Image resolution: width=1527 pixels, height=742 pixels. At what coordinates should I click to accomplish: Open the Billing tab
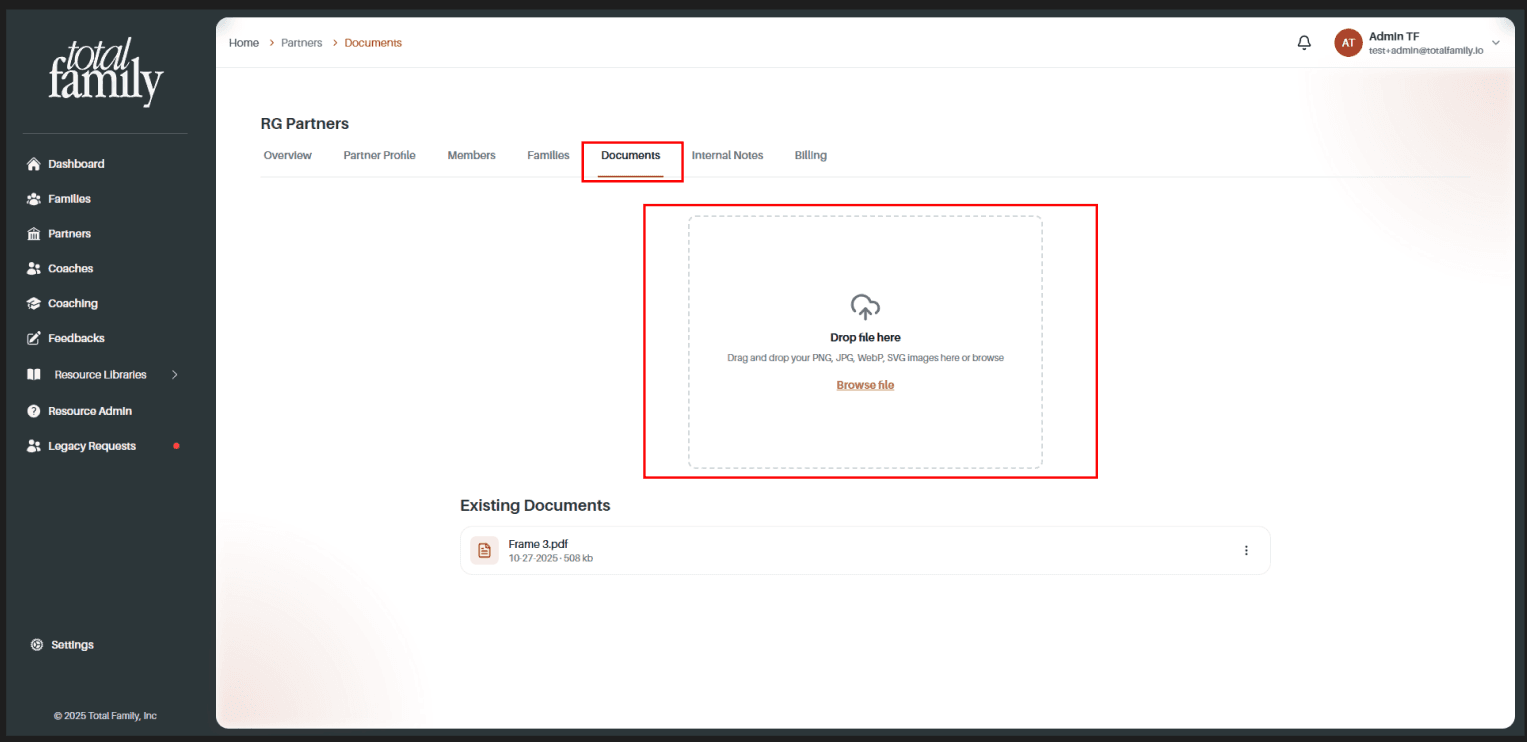(811, 156)
